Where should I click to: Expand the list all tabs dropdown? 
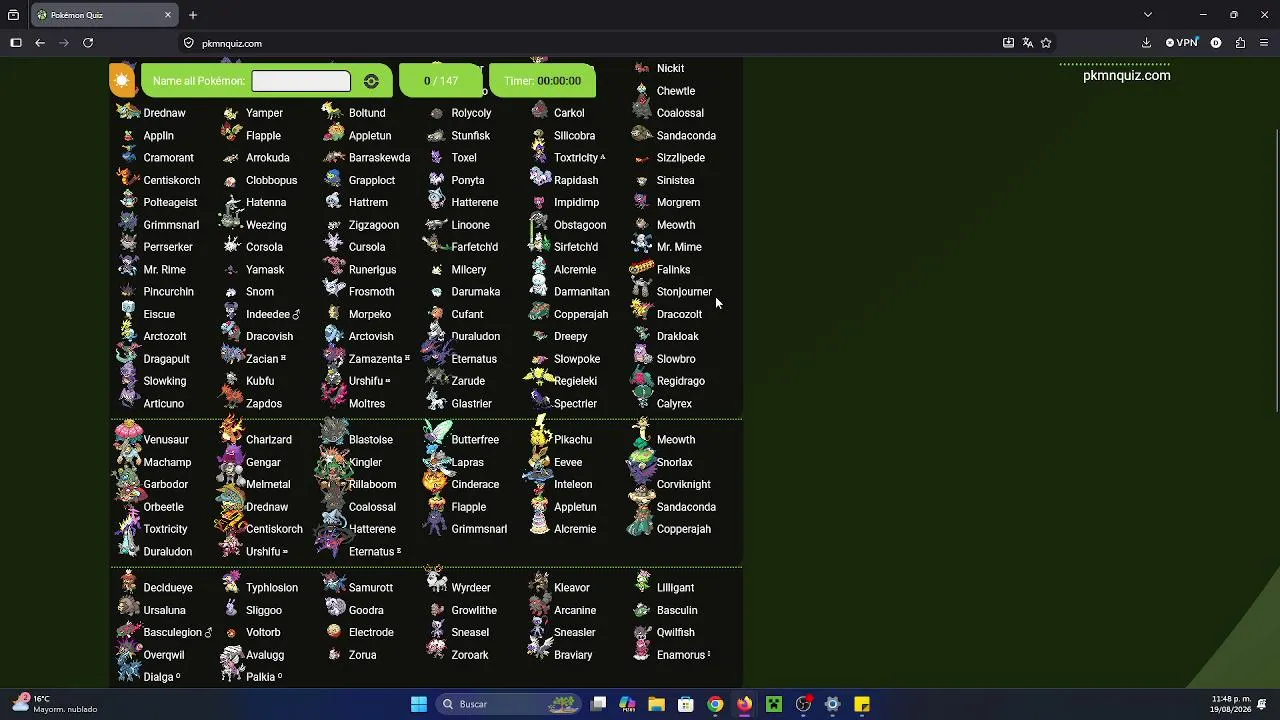click(1148, 15)
